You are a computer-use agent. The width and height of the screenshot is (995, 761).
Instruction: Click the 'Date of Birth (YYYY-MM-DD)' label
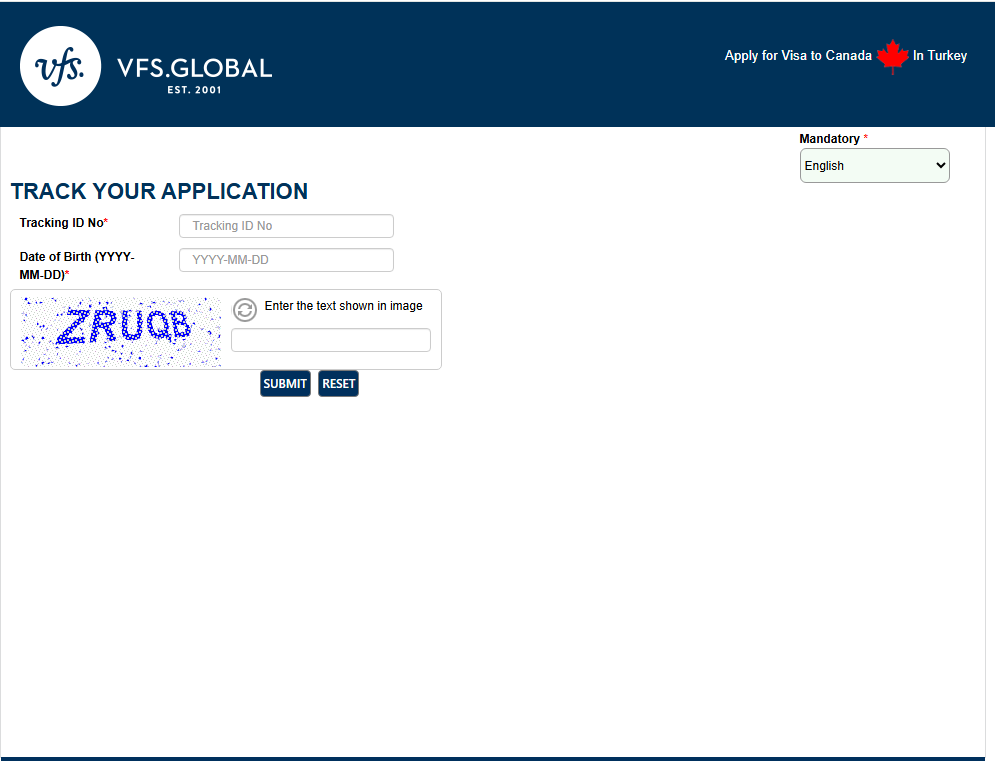77,266
